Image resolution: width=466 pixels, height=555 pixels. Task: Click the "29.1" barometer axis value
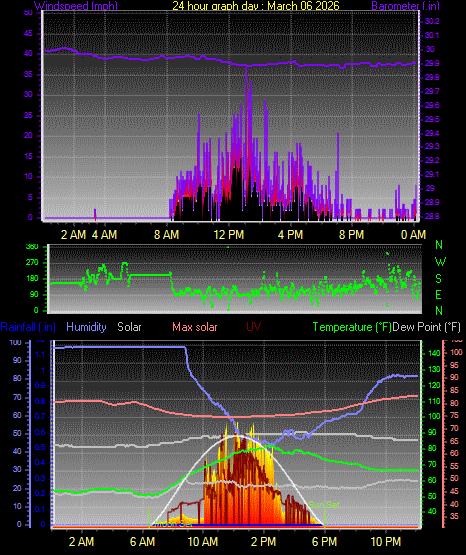pos(432,174)
